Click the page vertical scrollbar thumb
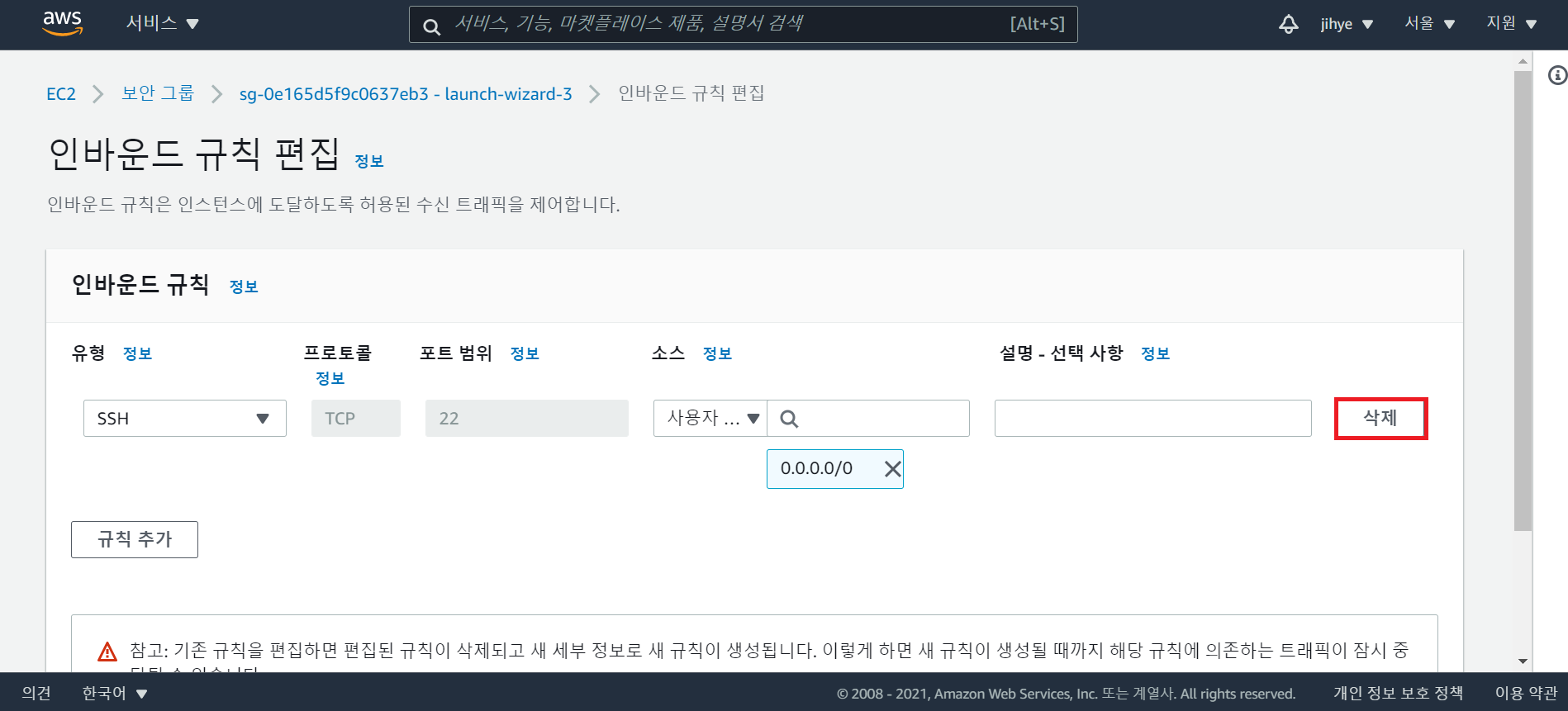 1523,300
